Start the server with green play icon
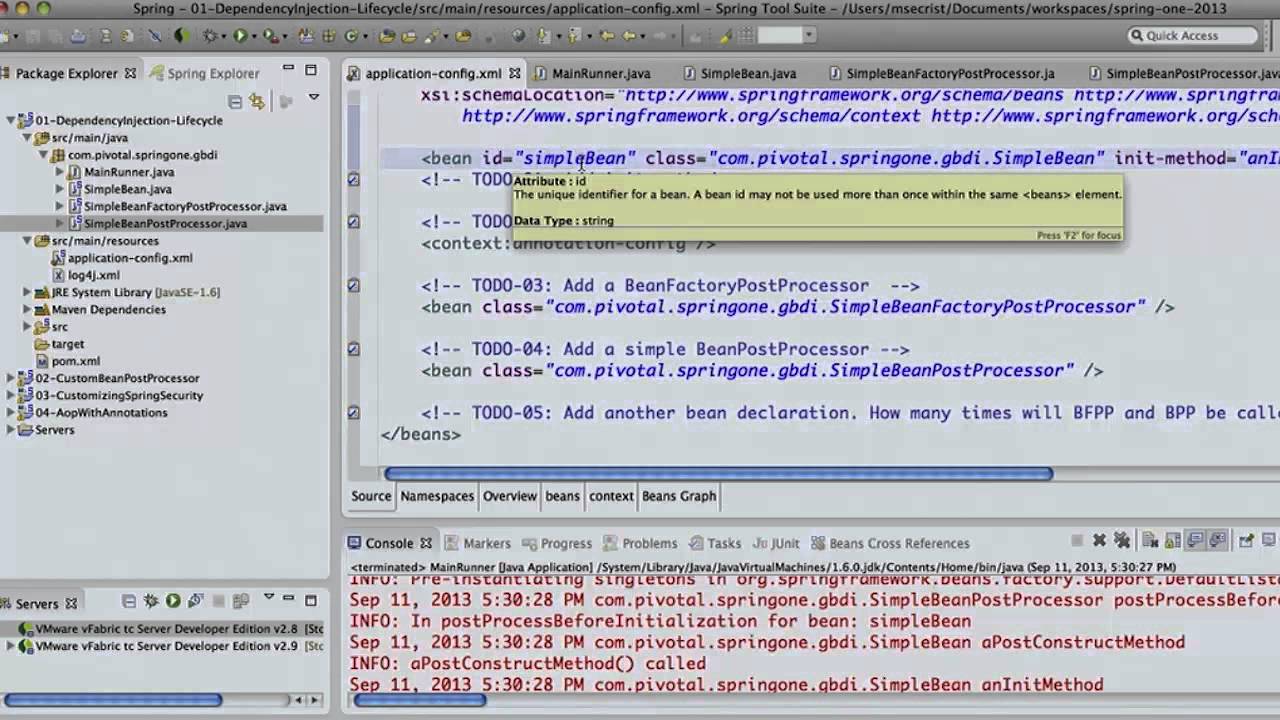 coord(173,600)
